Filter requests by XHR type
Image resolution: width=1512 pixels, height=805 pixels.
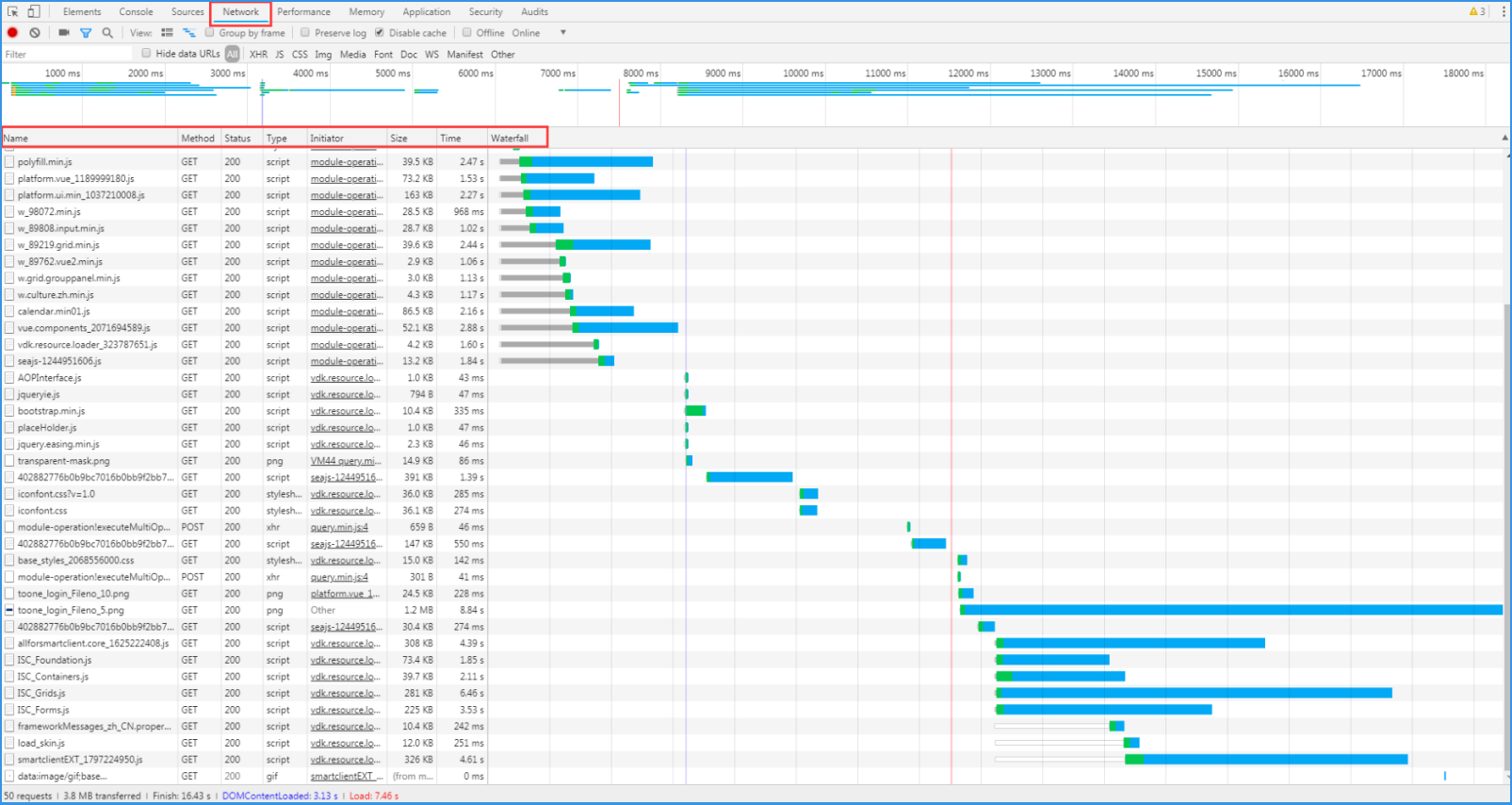(x=258, y=55)
